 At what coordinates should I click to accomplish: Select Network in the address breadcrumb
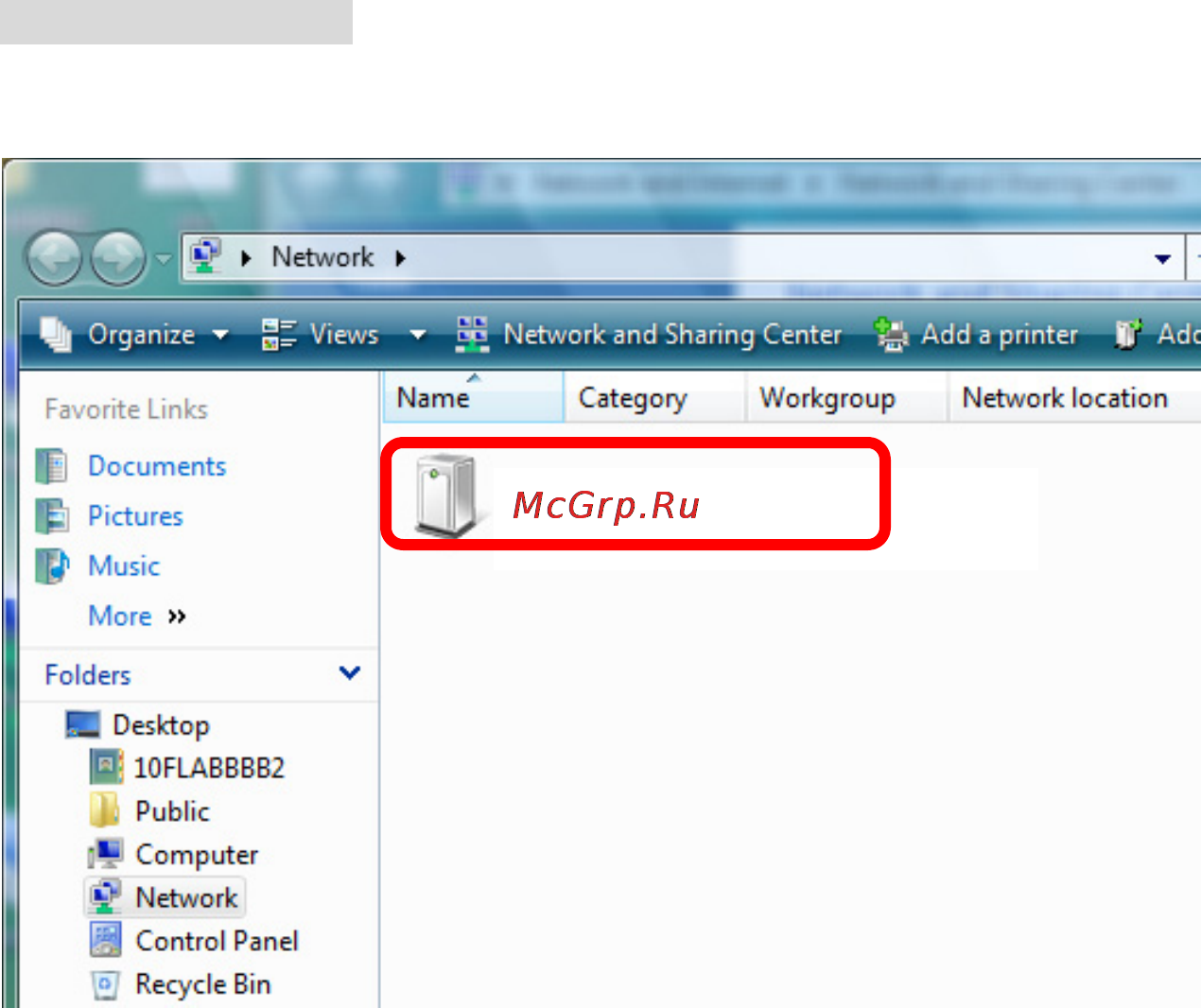(322, 257)
